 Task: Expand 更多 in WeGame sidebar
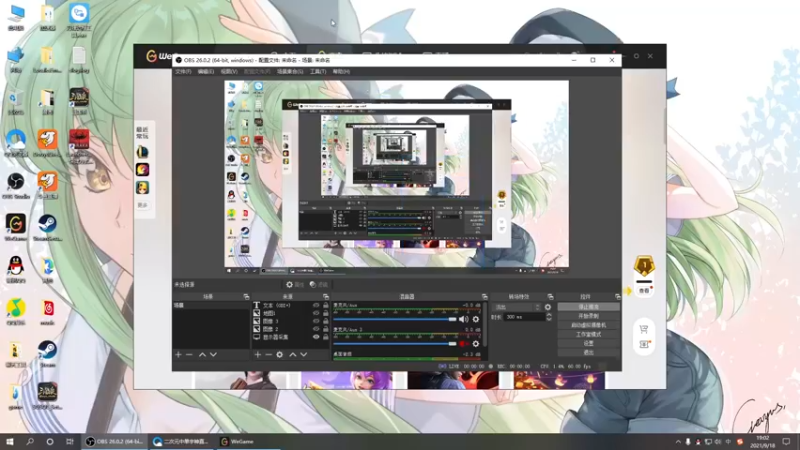pos(142,205)
